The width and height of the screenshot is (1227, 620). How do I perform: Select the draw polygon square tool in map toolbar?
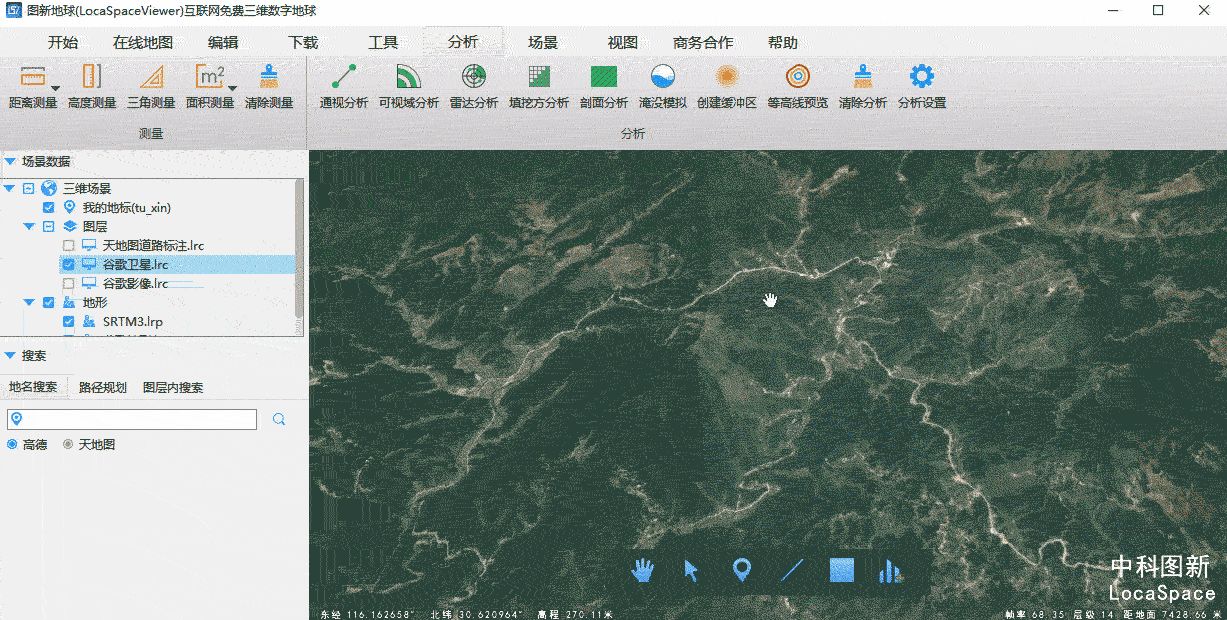pyautogui.click(x=842, y=570)
